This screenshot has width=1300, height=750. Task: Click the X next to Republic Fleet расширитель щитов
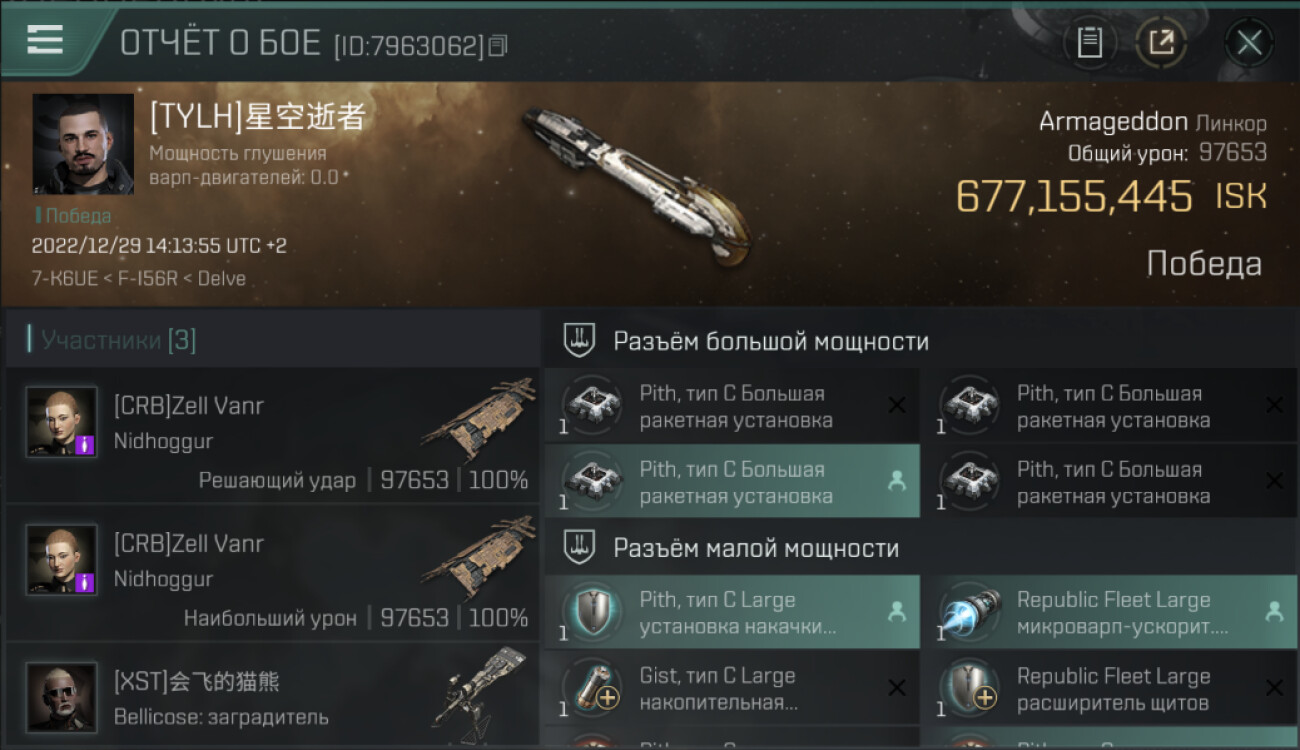(1274, 688)
